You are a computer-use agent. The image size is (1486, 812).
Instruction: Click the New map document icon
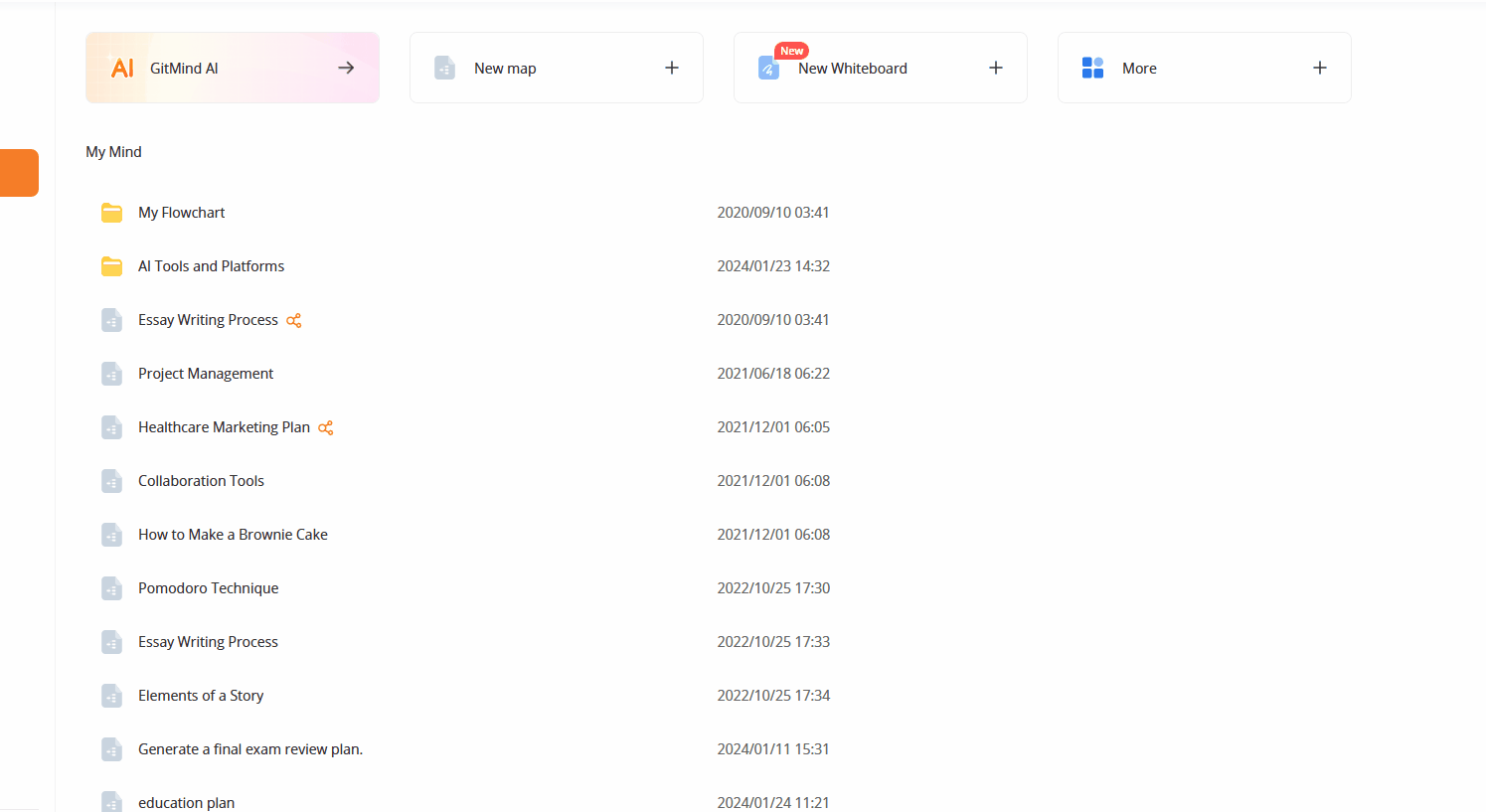(x=444, y=68)
